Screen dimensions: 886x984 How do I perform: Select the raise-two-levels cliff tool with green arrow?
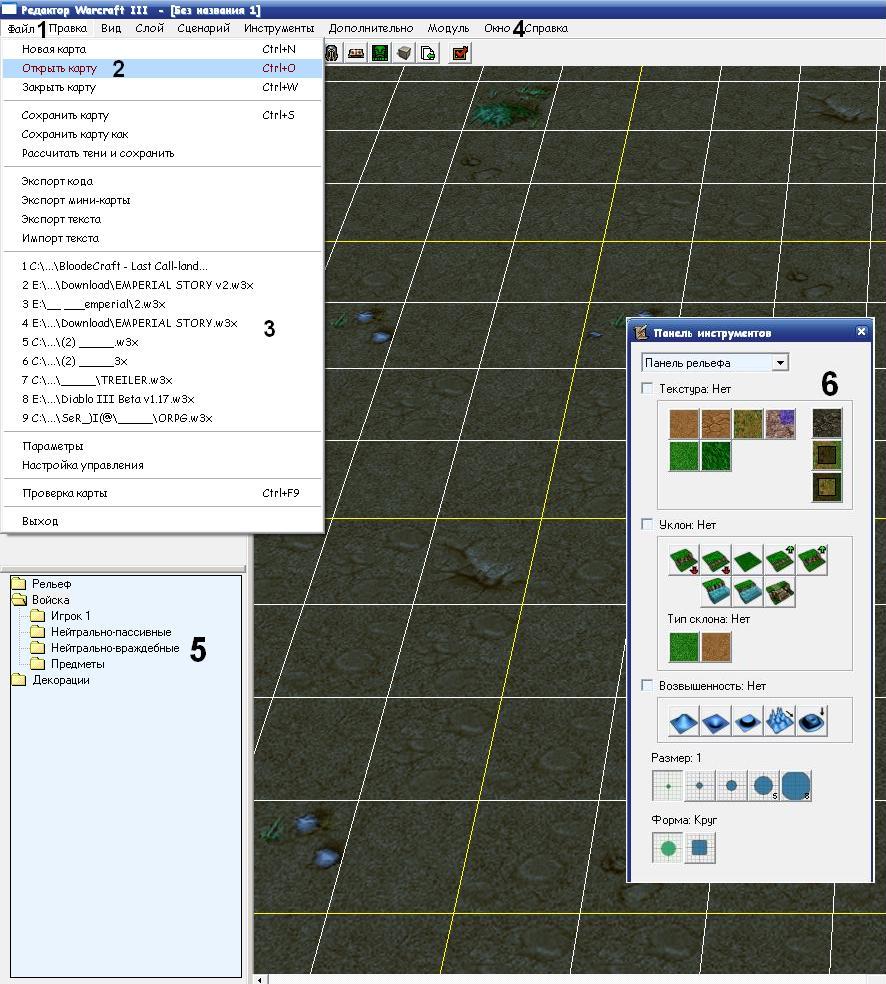point(812,560)
